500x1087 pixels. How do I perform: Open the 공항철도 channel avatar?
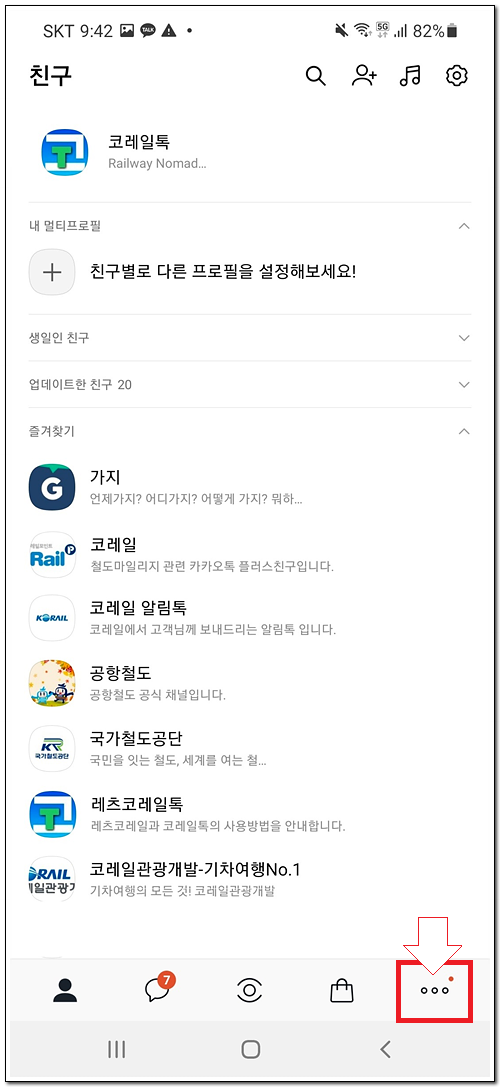[52, 683]
